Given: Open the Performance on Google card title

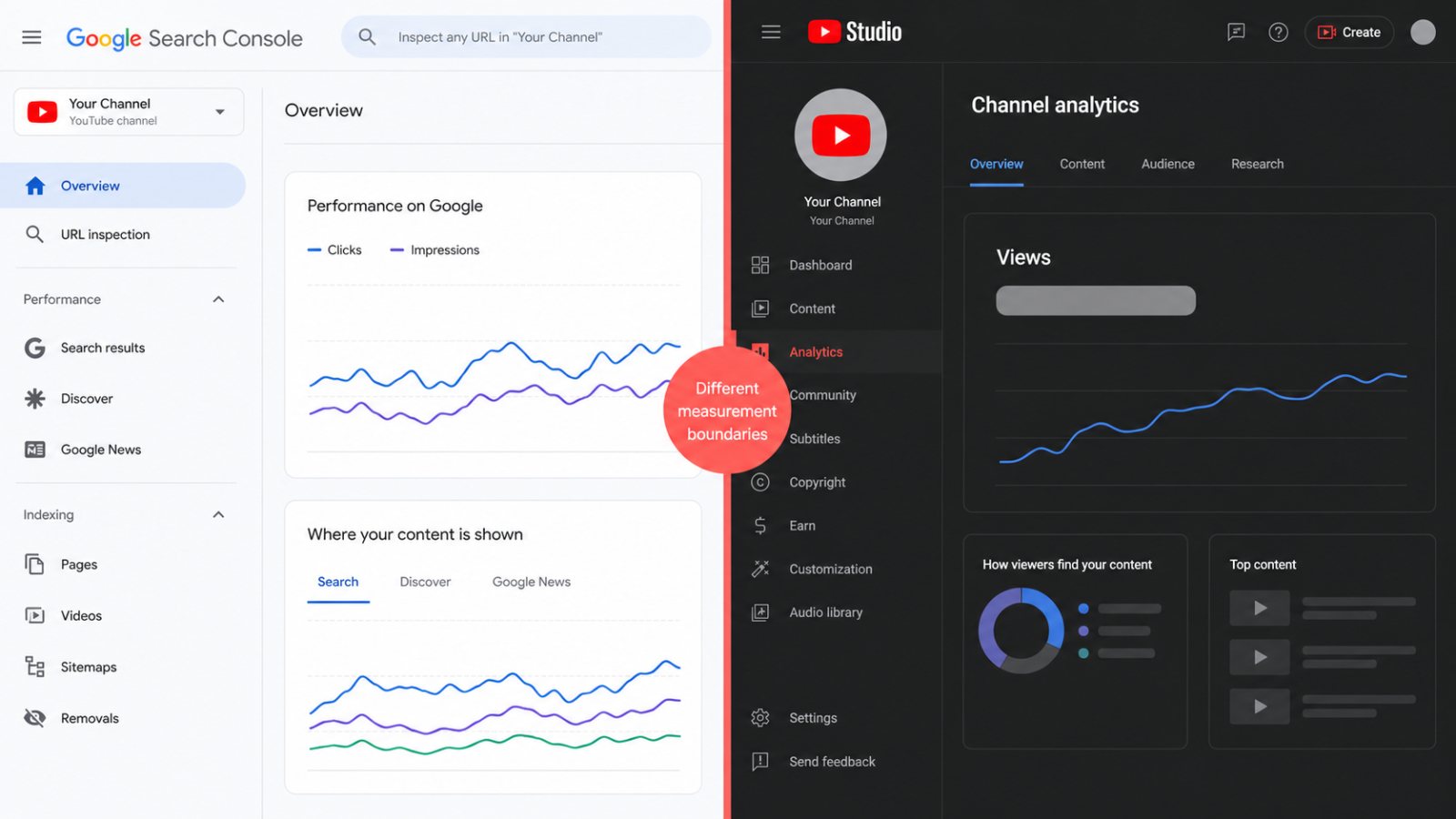Looking at the screenshot, I should [x=395, y=206].
